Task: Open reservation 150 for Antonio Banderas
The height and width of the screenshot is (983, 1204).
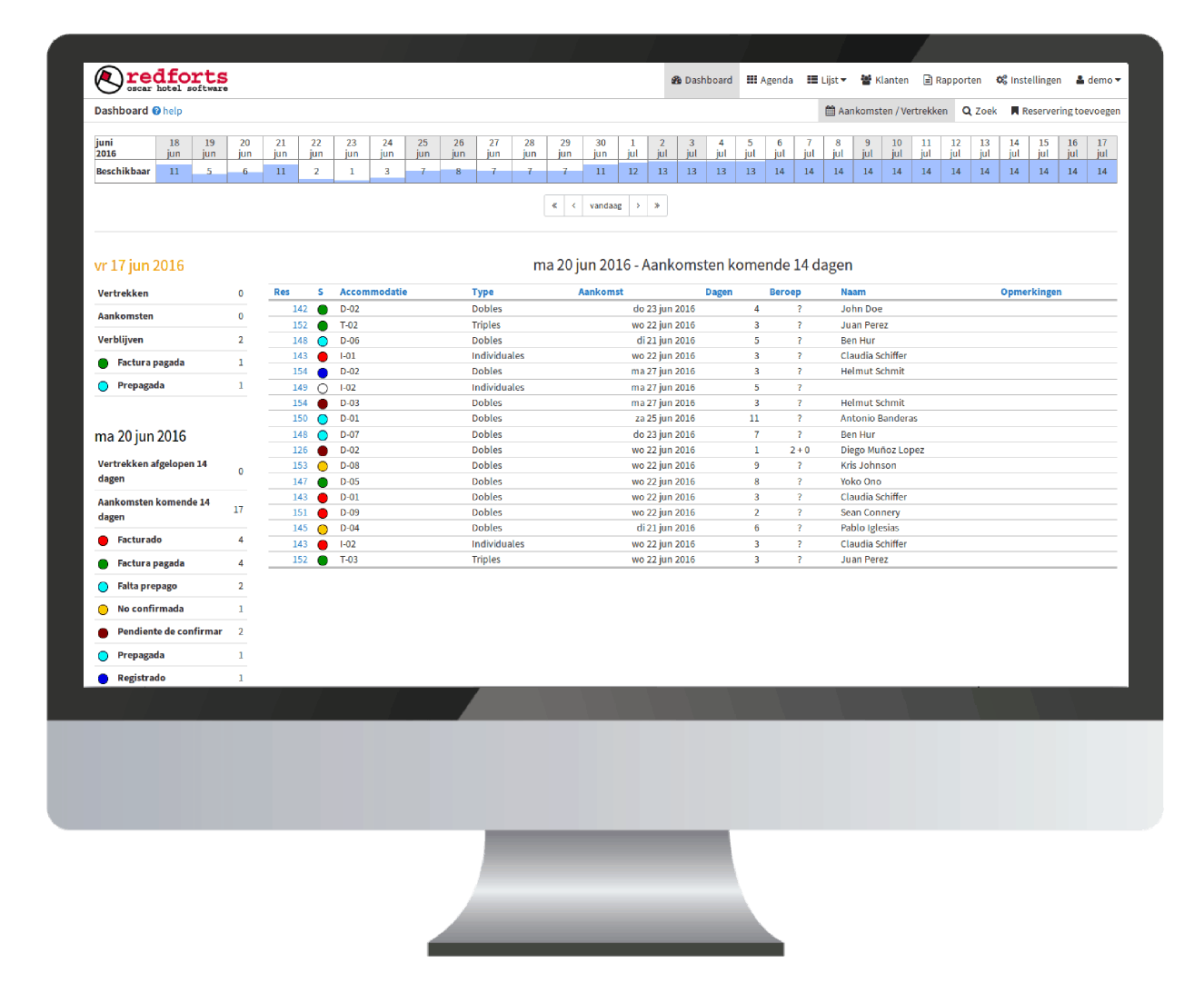Action: (300, 419)
